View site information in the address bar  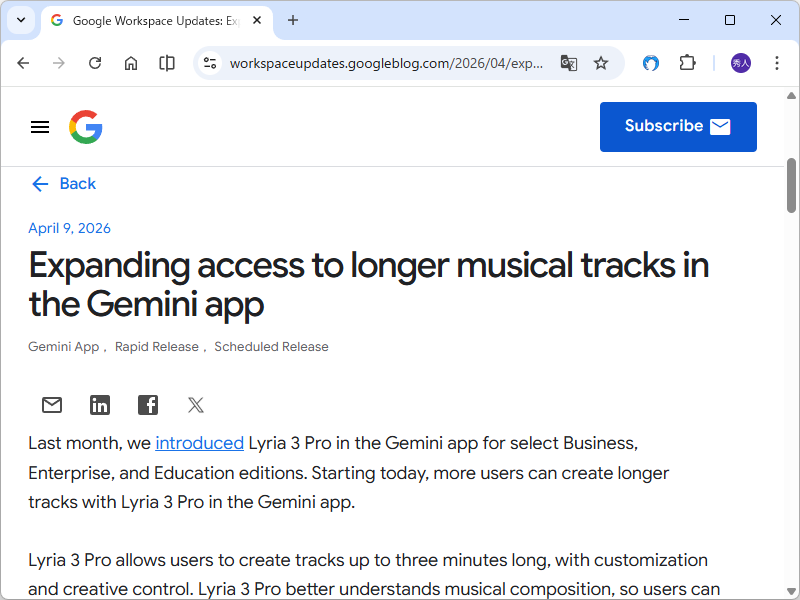[x=210, y=62]
